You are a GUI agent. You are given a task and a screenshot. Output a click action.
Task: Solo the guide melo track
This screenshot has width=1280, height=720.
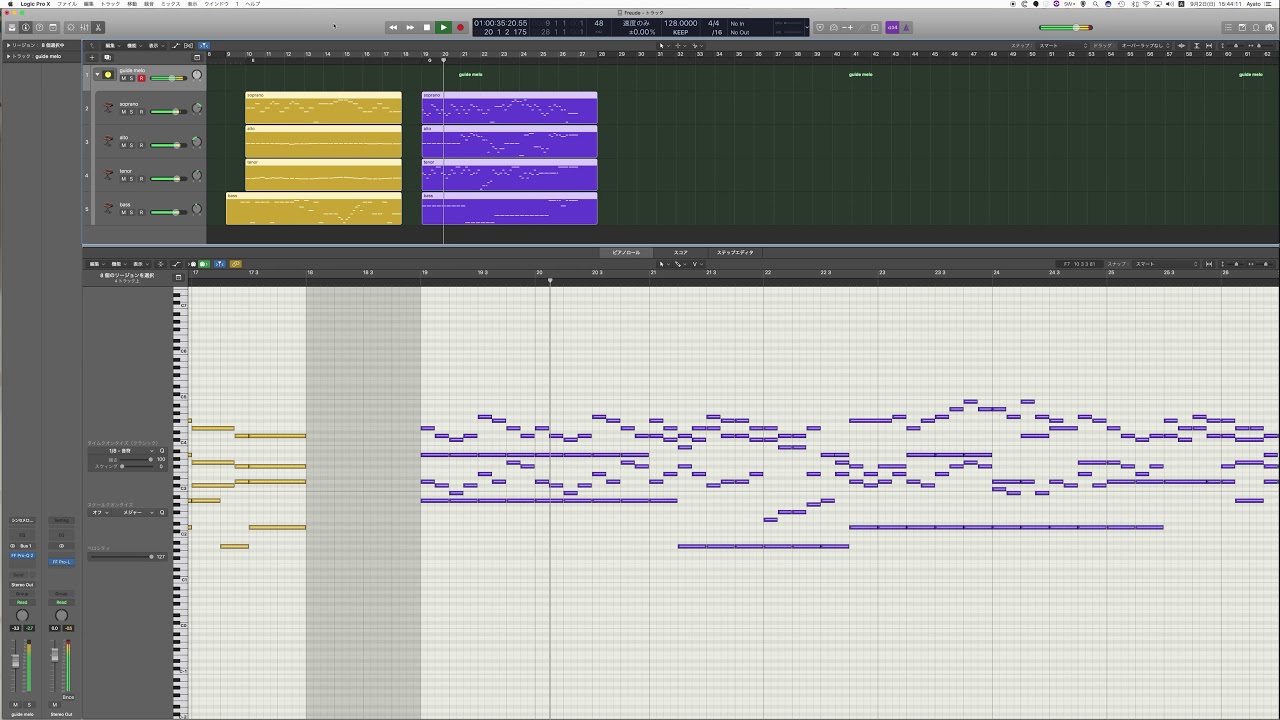pyautogui.click(x=131, y=78)
